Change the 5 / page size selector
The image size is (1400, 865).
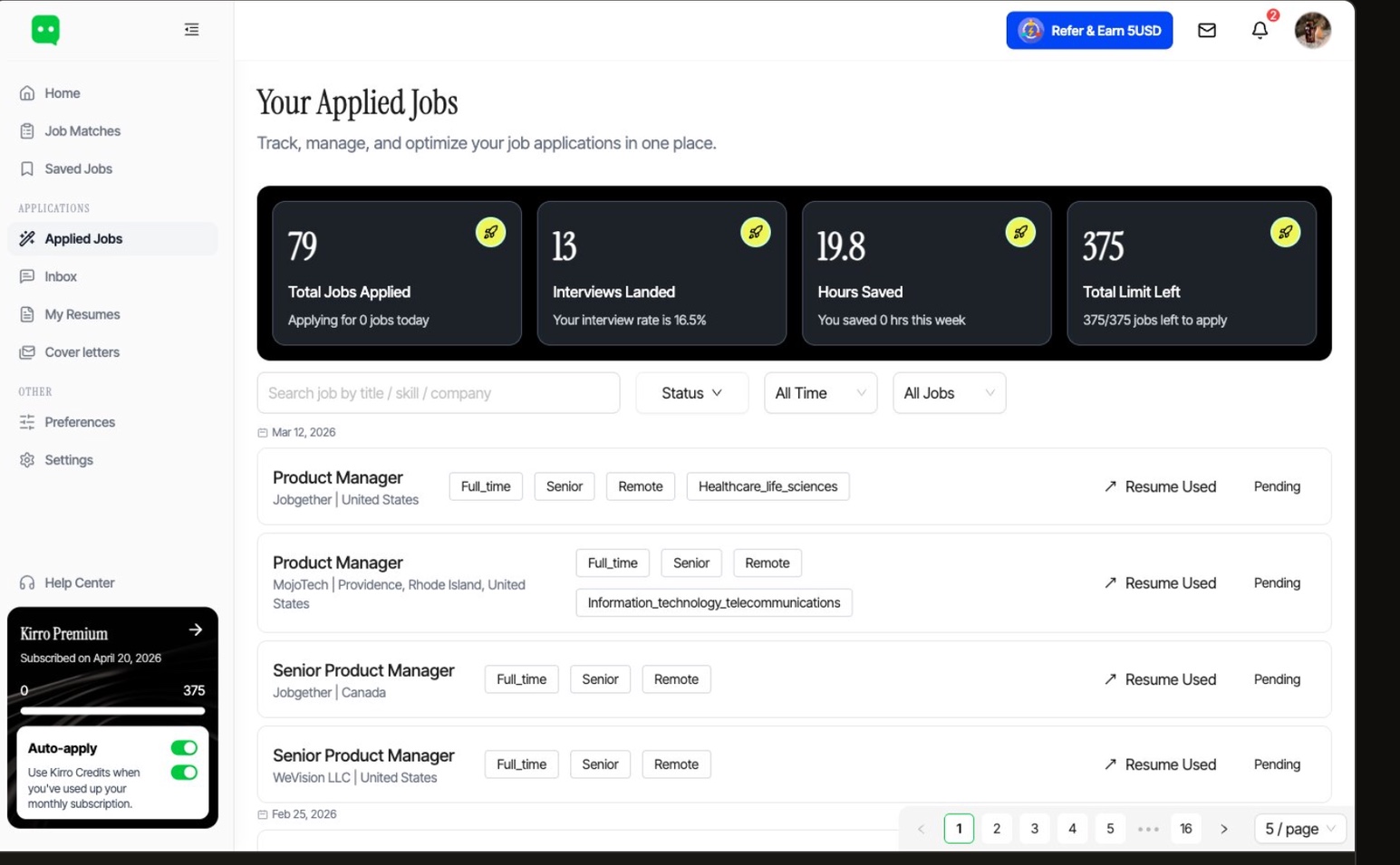pos(1299,829)
